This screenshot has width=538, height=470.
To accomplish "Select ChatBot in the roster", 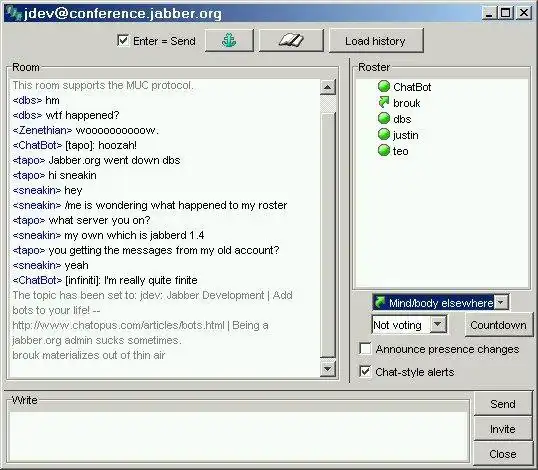I will pos(412,87).
